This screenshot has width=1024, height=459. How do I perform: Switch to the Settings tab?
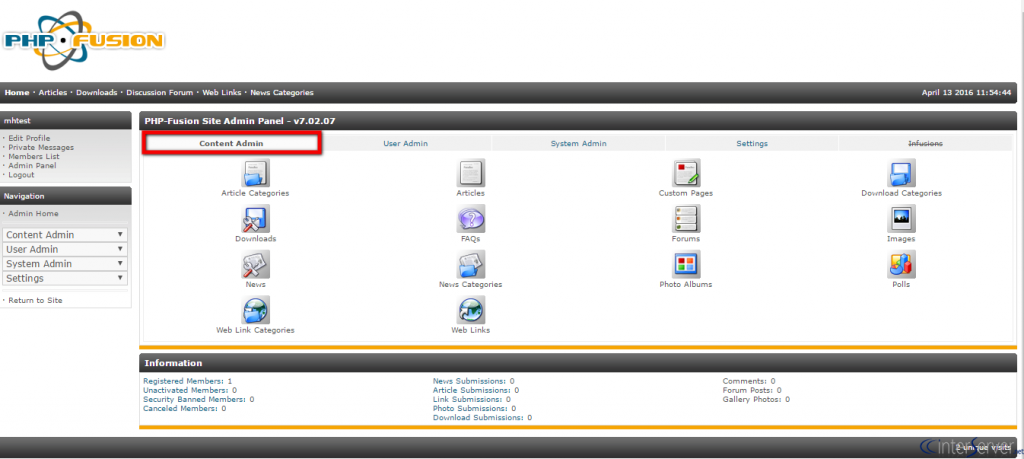(752, 143)
